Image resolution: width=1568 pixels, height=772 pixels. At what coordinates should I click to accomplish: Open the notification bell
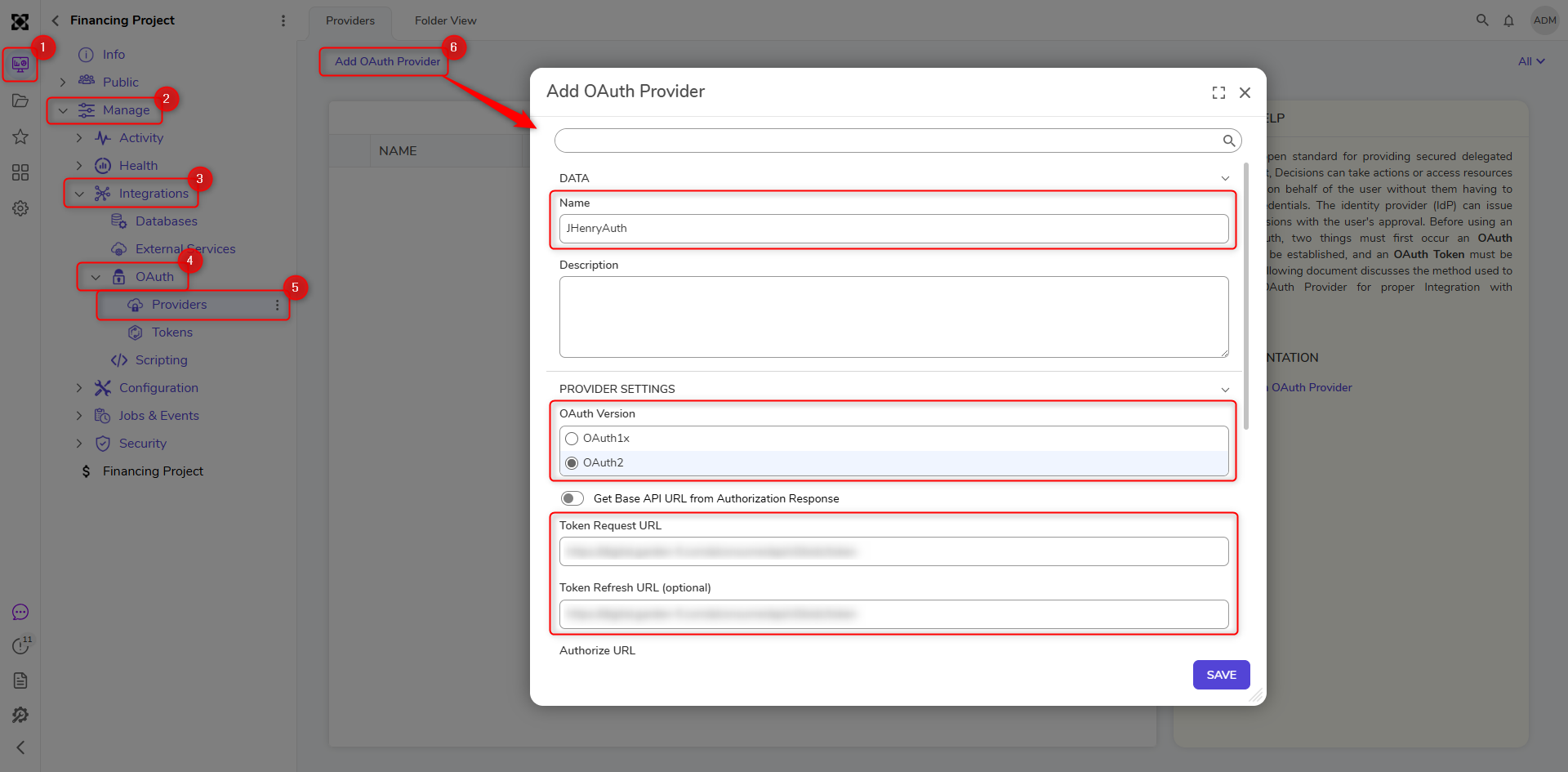click(x=1509, y=20)
